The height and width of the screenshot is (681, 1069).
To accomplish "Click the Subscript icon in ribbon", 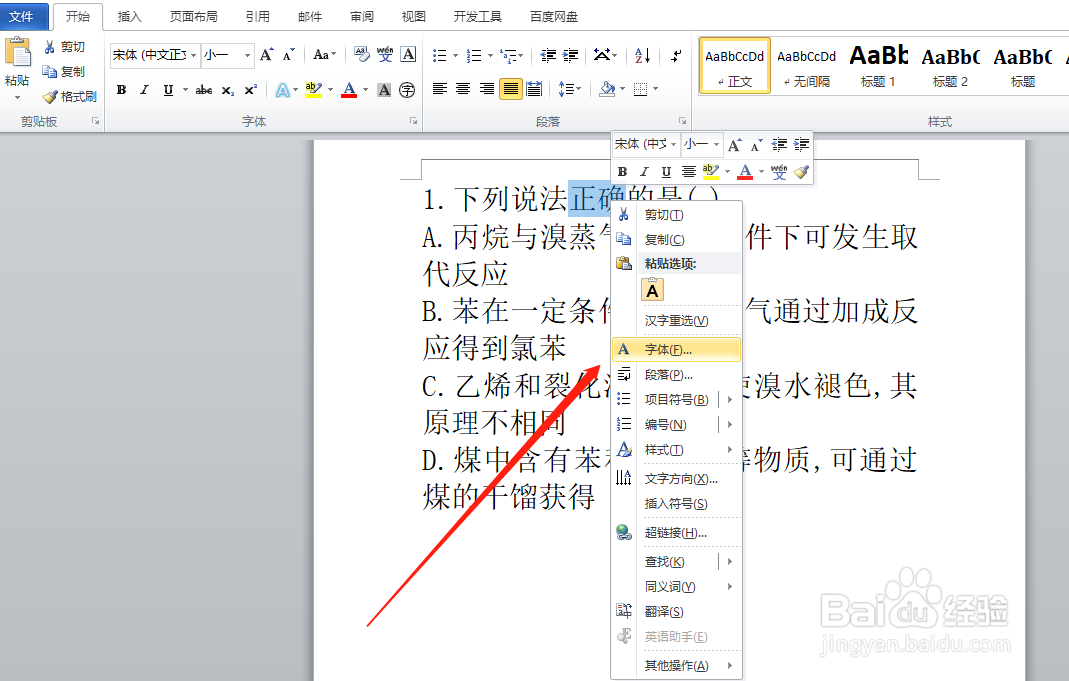I will pos(228,90).
